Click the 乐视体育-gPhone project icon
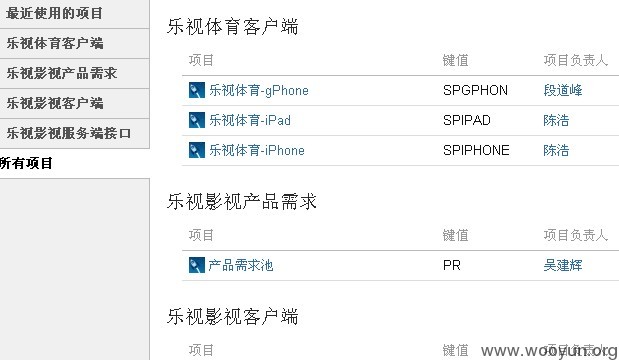619x360 pixels. point(197,90)
